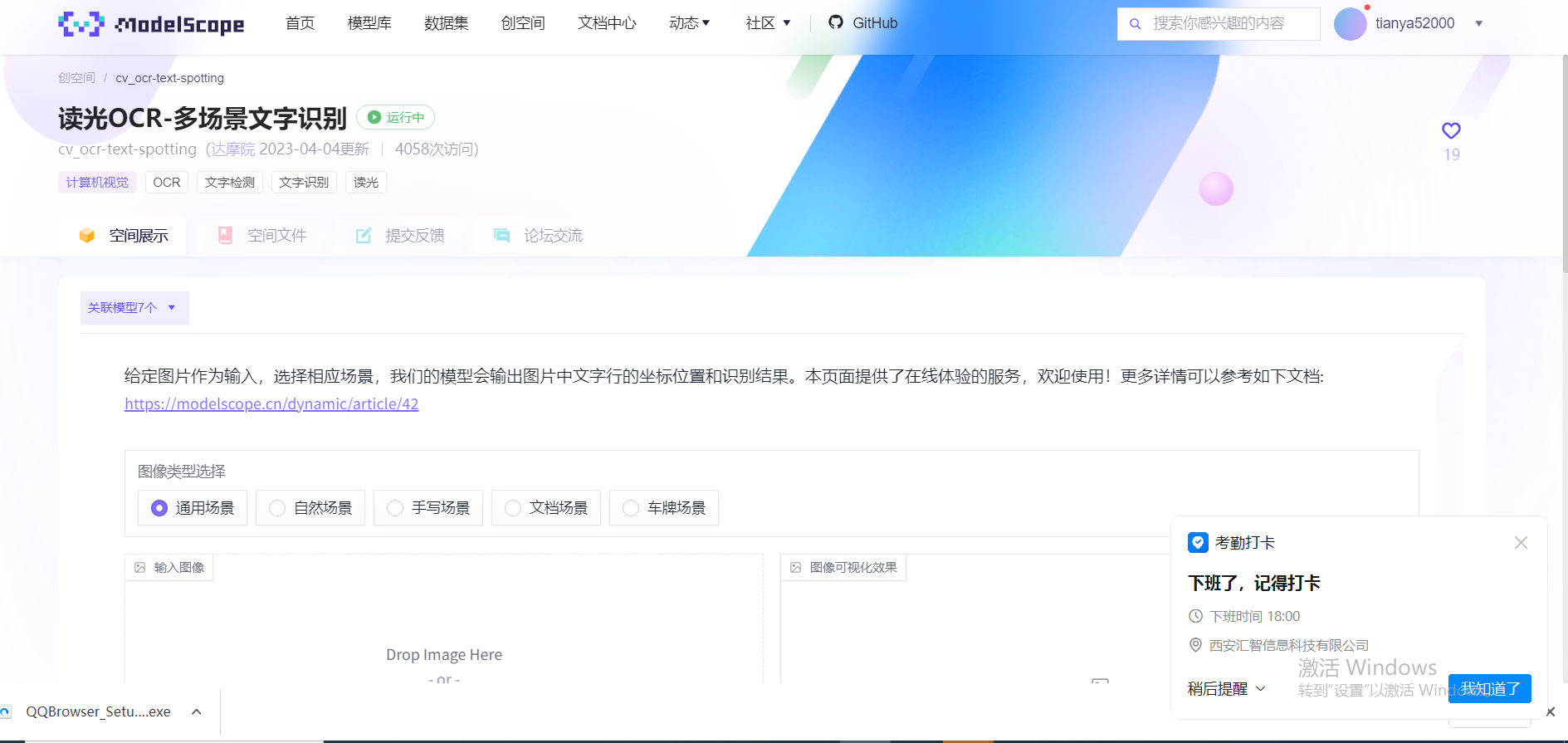This screenshot has height=743, width=1568.
Task: Click the search magnifier icon
Action: [1135, 24]
